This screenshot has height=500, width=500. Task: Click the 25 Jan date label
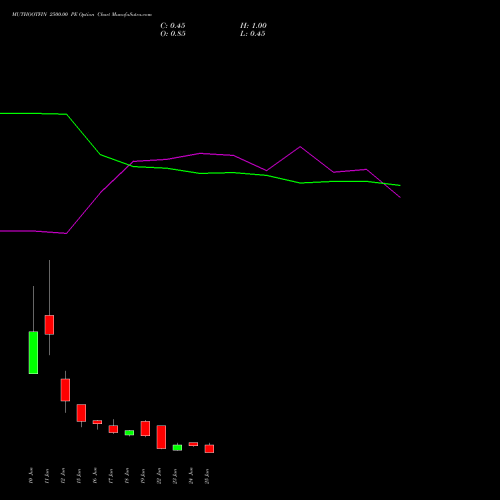tap(207, 476)
